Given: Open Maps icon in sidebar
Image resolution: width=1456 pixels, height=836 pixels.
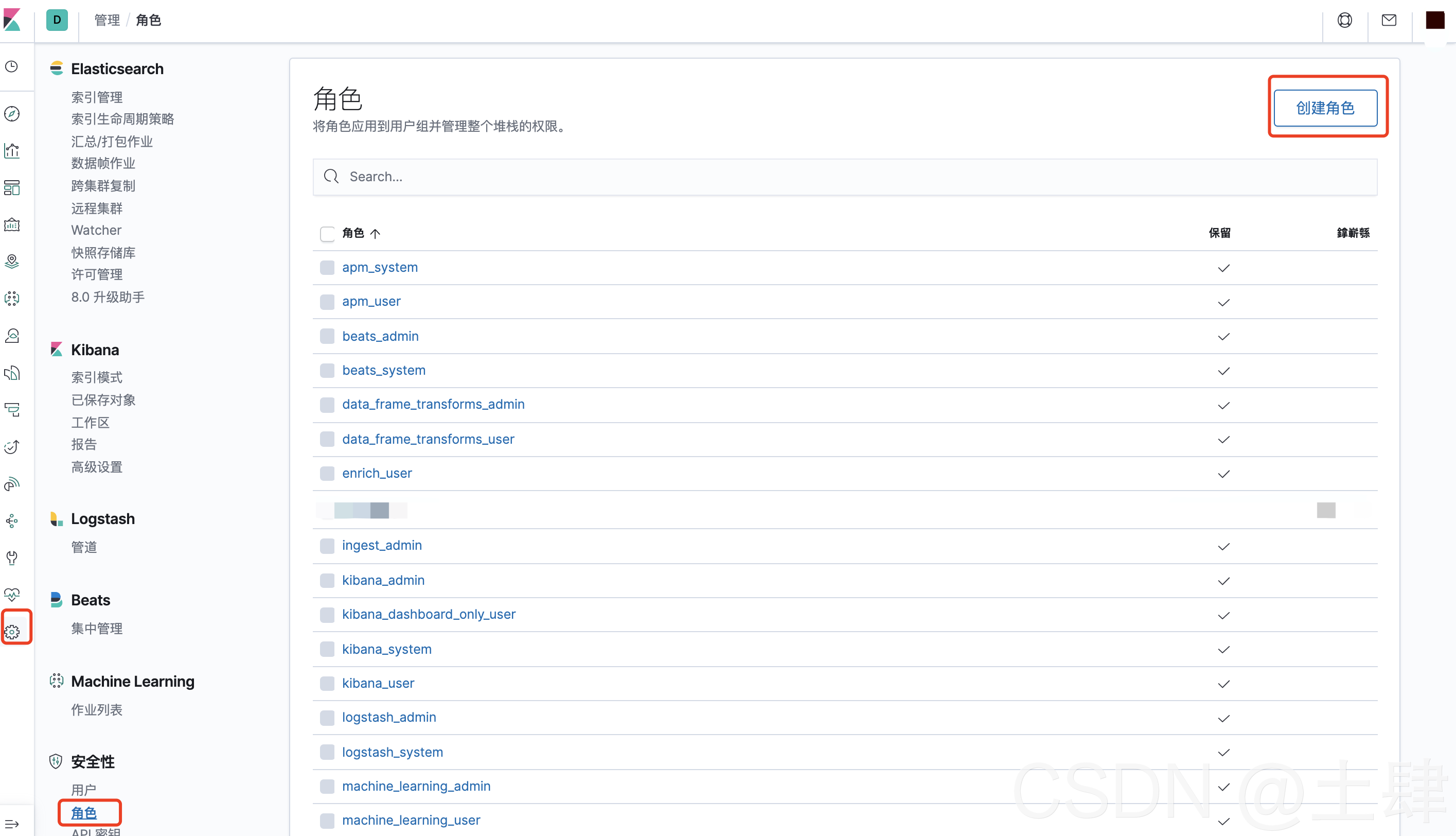Looking at the screenshot, I should click(12, 262).
